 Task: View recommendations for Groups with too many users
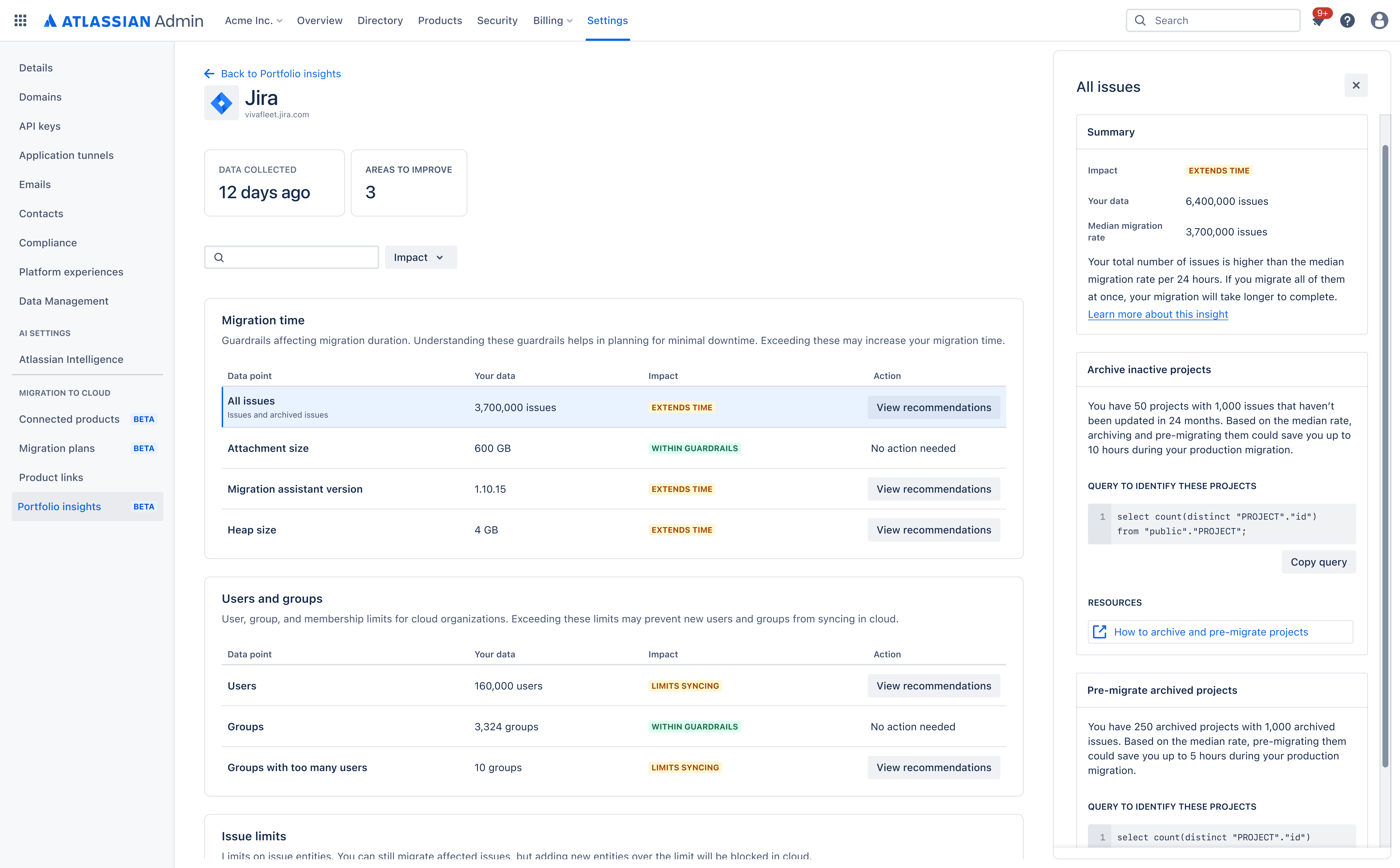coord(934,768)
